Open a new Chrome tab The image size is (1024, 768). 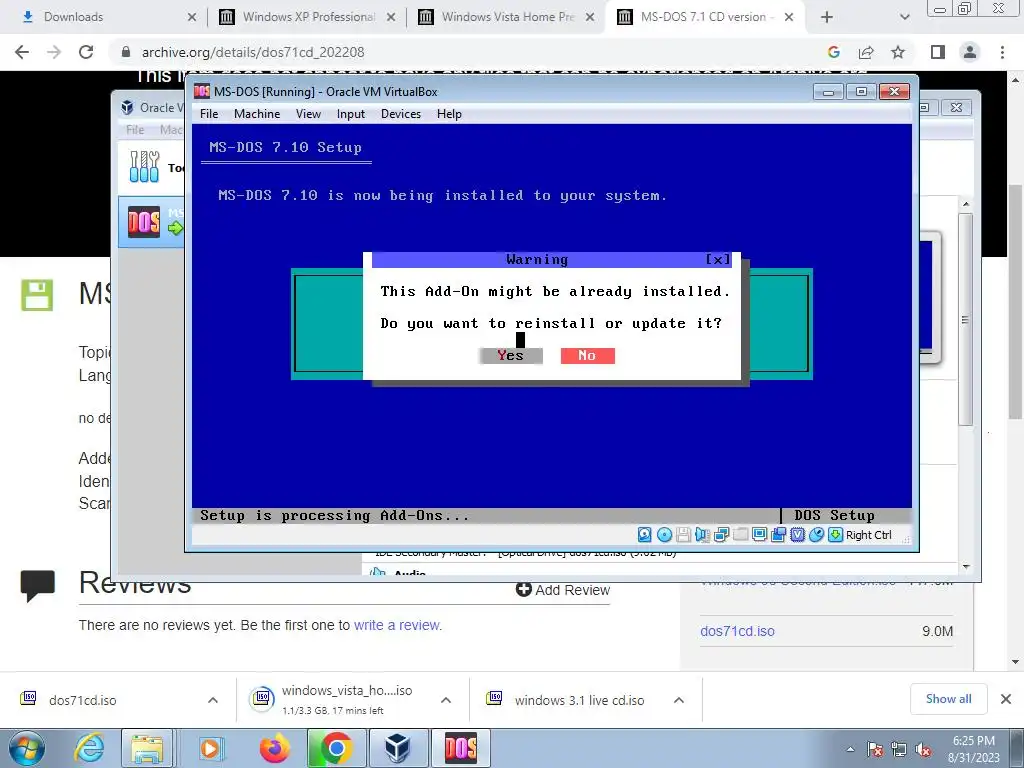(827, 18)
